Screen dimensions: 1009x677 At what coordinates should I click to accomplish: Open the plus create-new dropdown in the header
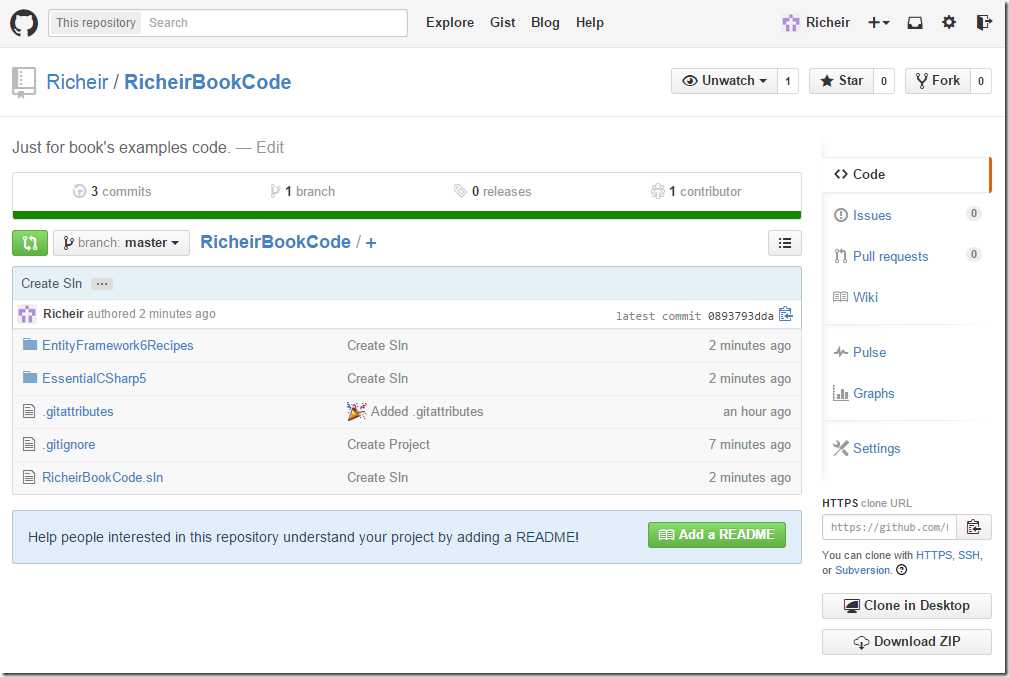(x=878, y=23)
